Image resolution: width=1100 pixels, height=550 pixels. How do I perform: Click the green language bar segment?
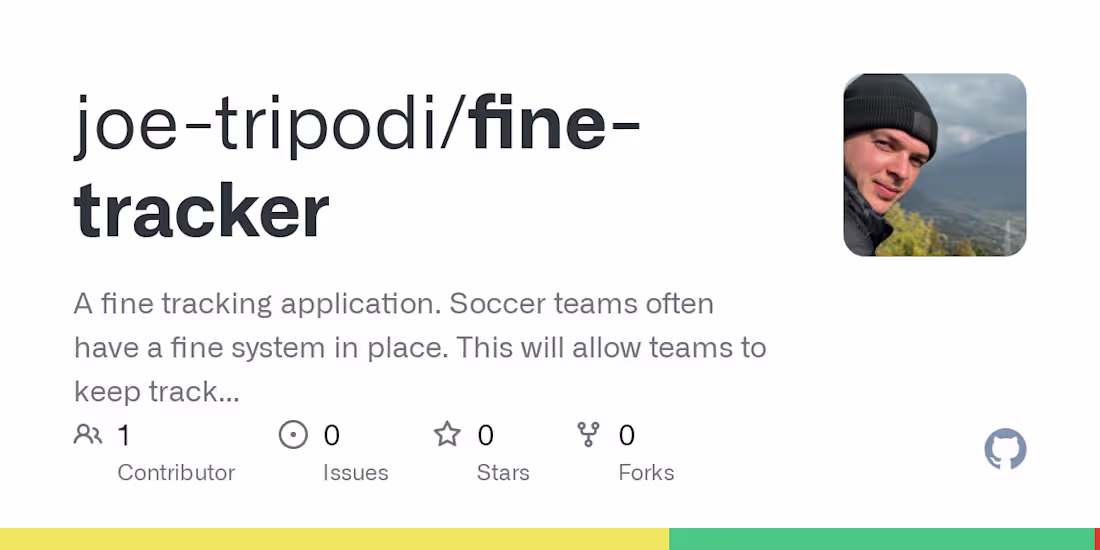[x=881, y=539]
